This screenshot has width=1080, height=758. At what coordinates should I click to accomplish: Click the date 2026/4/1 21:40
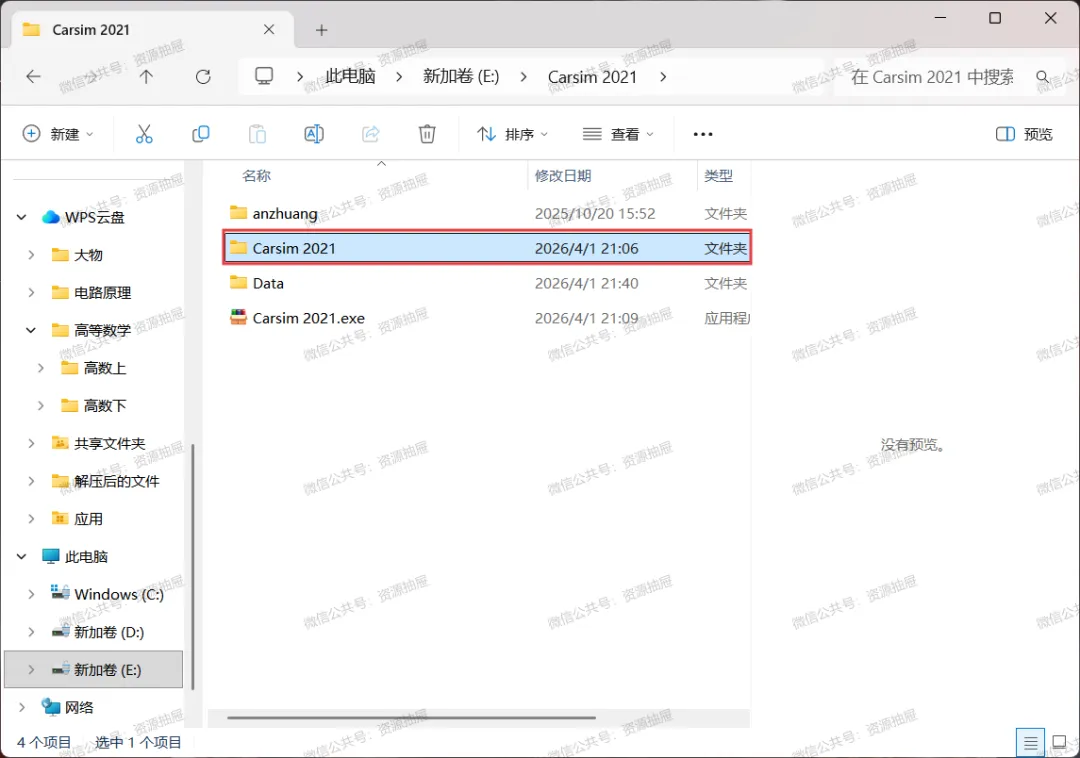[x=586, y=283]
